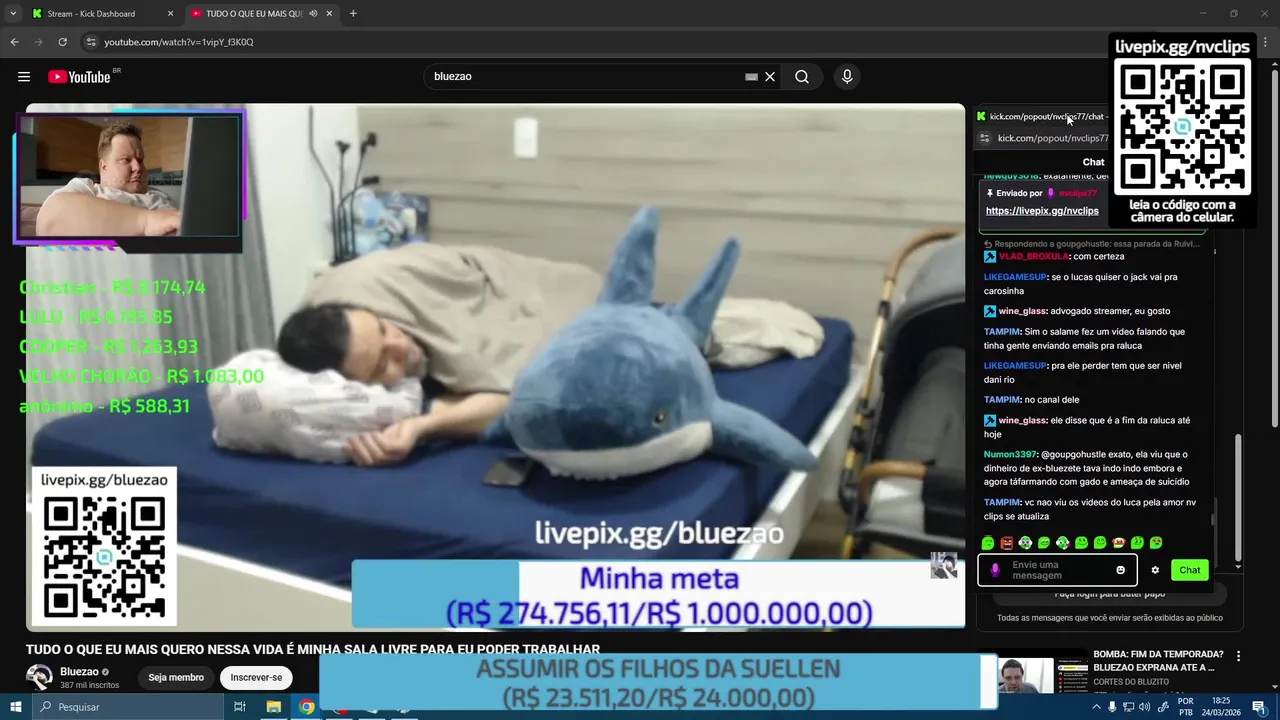
Task: Open the Bluezao channel name link
Action: pos(79,672)
